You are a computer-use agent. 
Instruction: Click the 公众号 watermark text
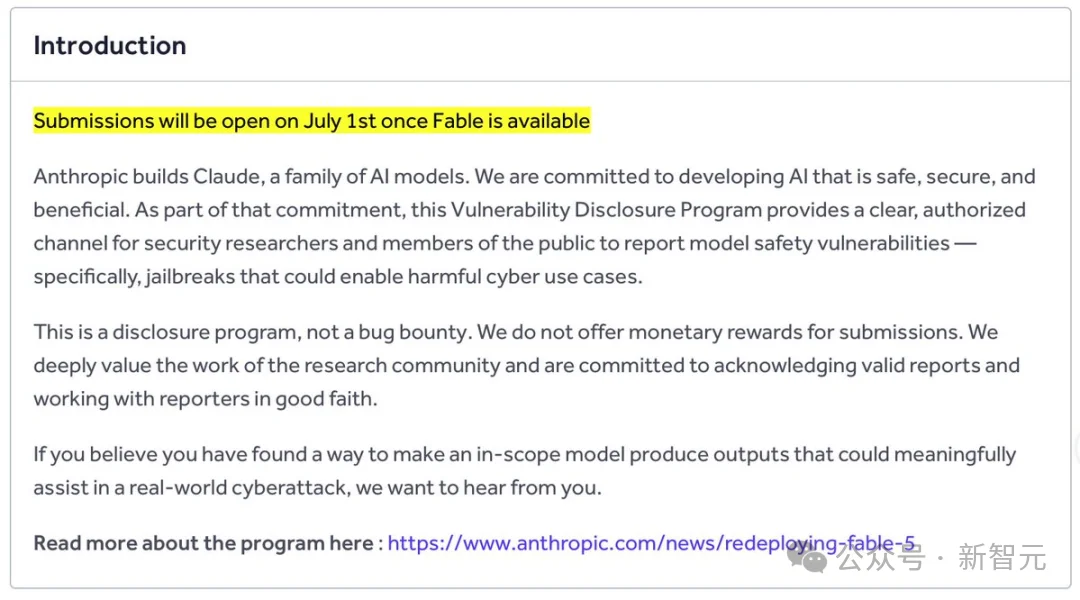tap(881, 557)
